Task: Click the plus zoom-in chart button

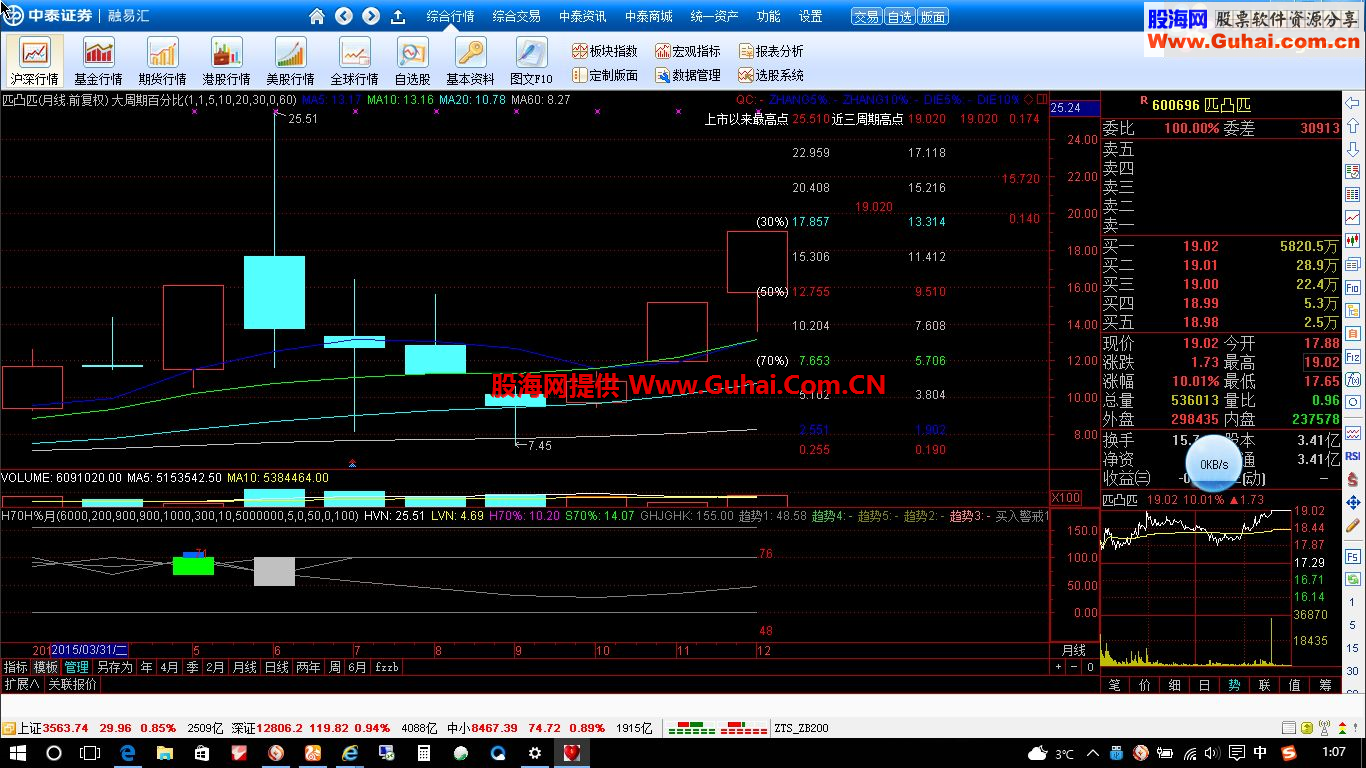Action: click(x=1059, y=667)
